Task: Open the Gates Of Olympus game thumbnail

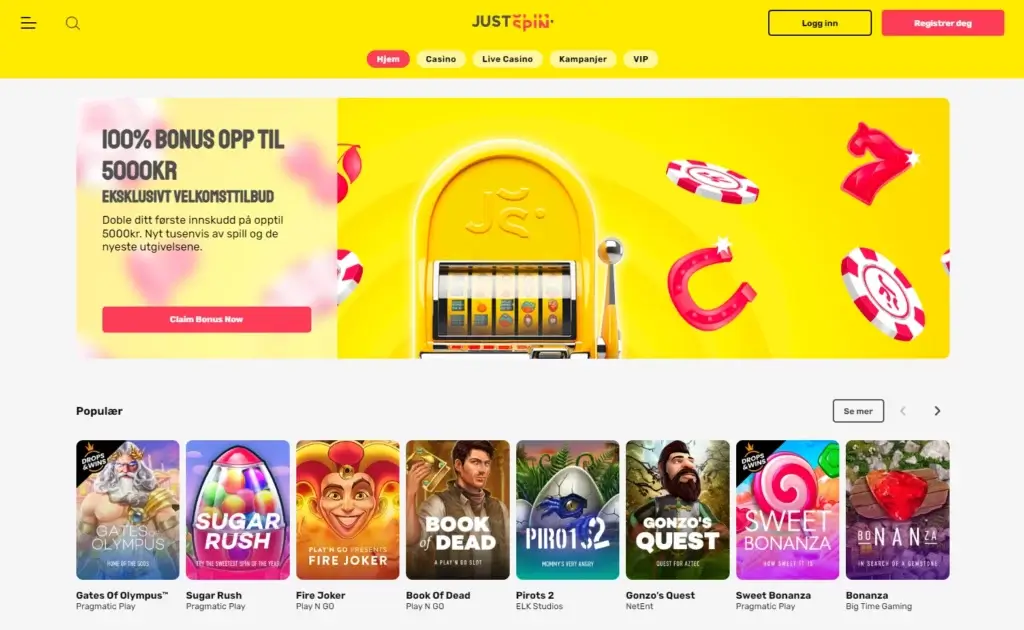Action: [127, 510]
